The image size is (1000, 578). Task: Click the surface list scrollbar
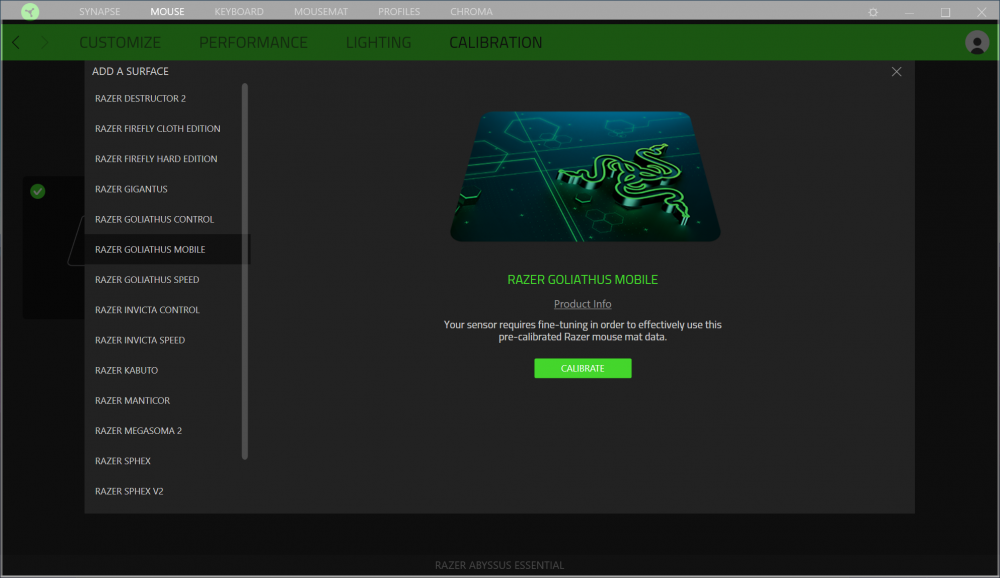(245, 271)
